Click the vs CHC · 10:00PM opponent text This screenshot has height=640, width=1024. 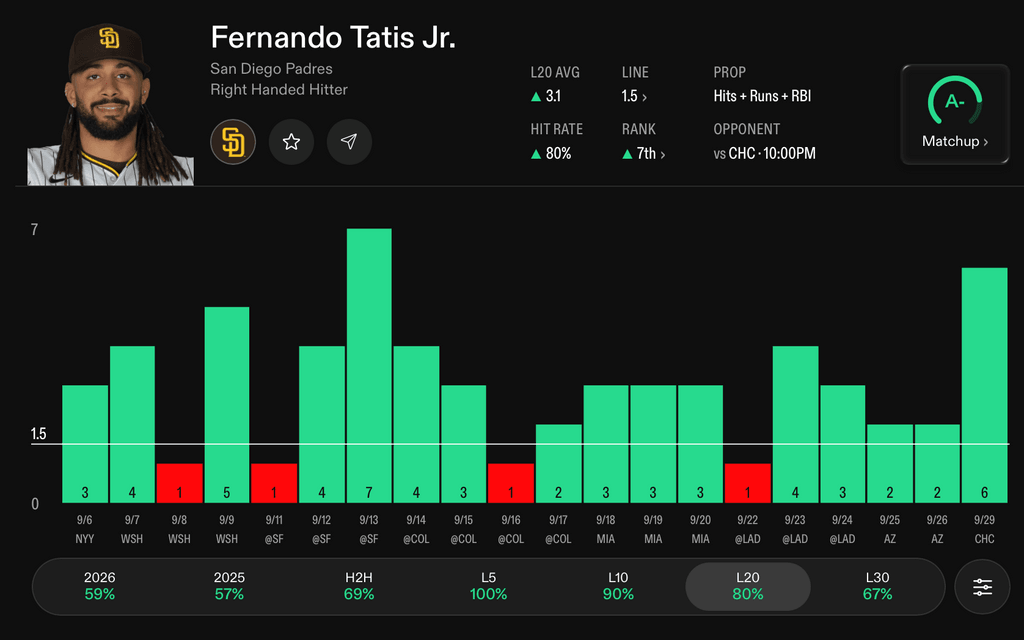point(765,153)
